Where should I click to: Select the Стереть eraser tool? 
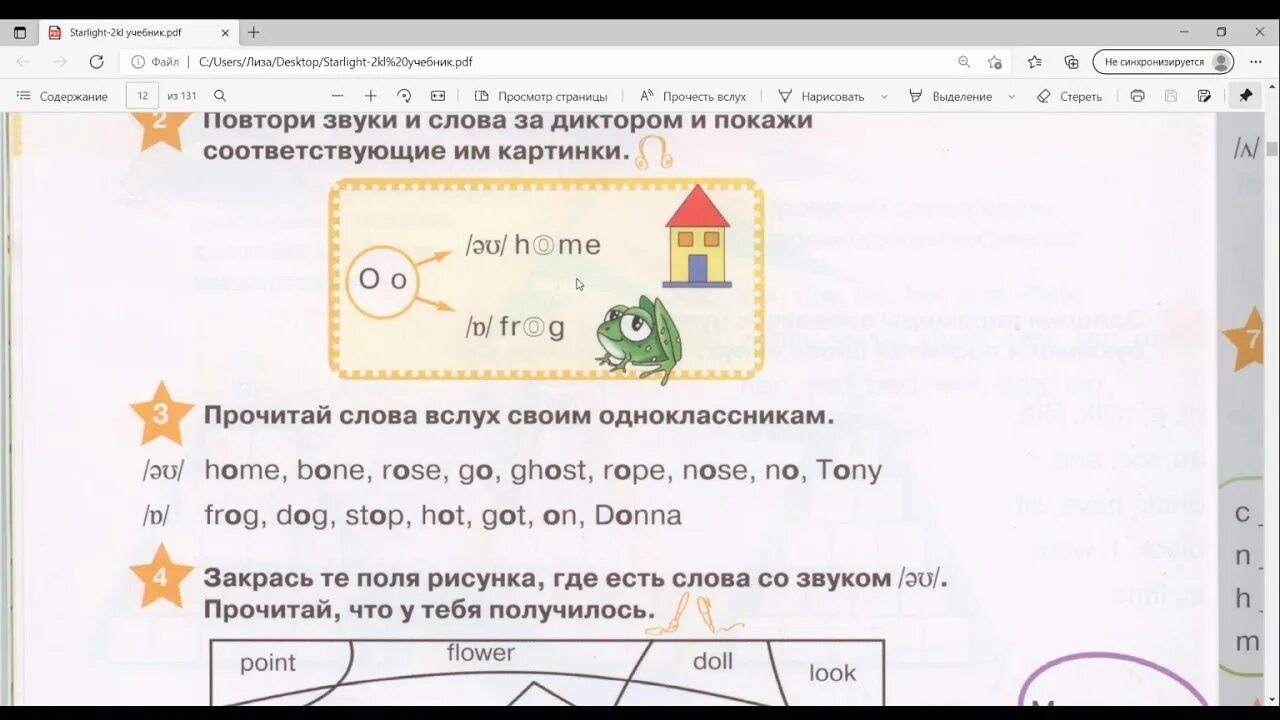pyautogui.click(x=1069, y=96)
